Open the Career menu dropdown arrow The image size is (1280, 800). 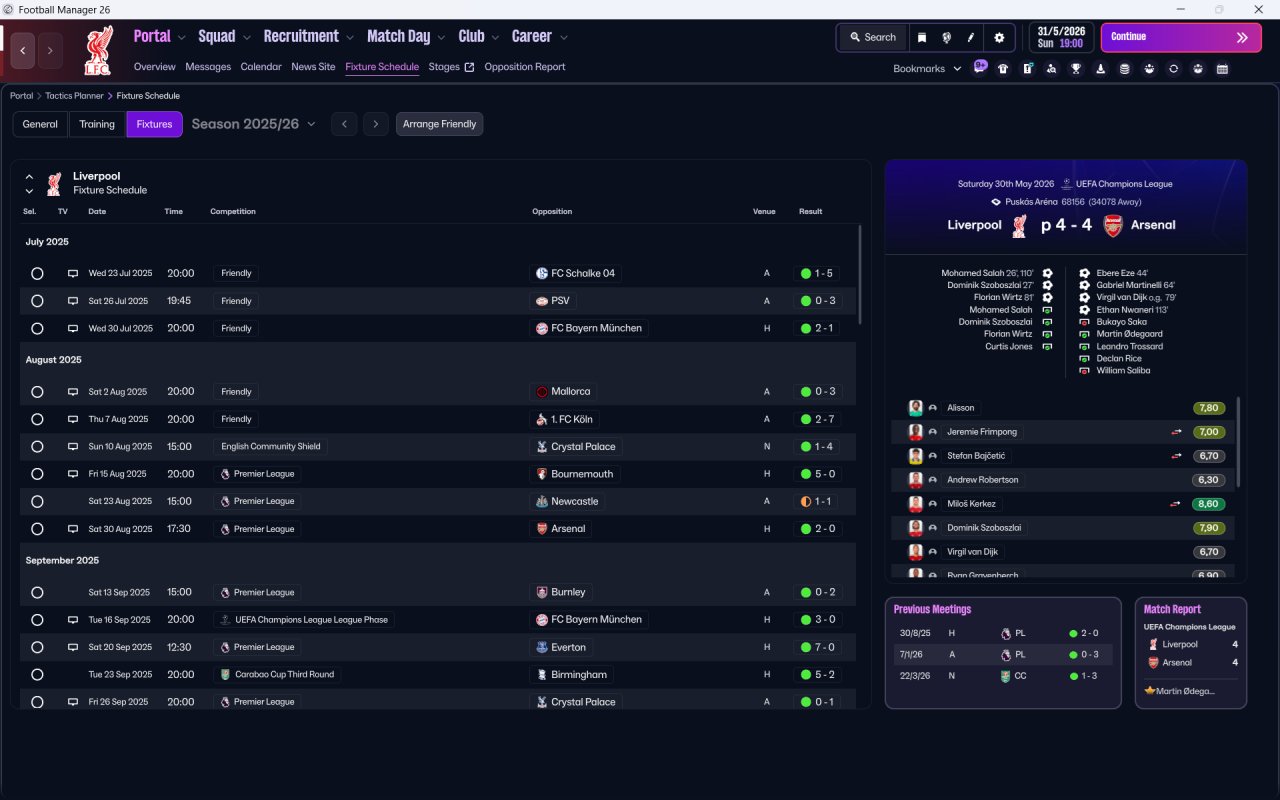click(563, 37)
